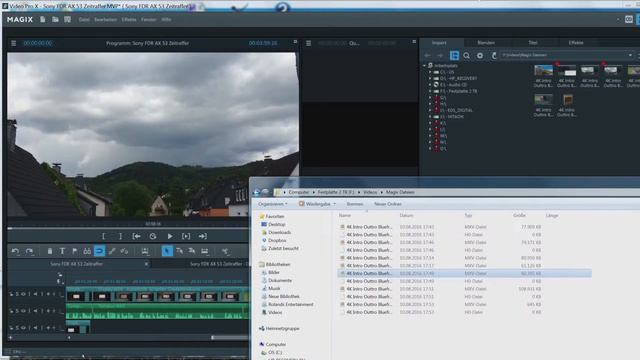Expand the D:\ HP_RECOVERY drive node
The height and width of the screenshot is (360, 640).
(430, 78)
